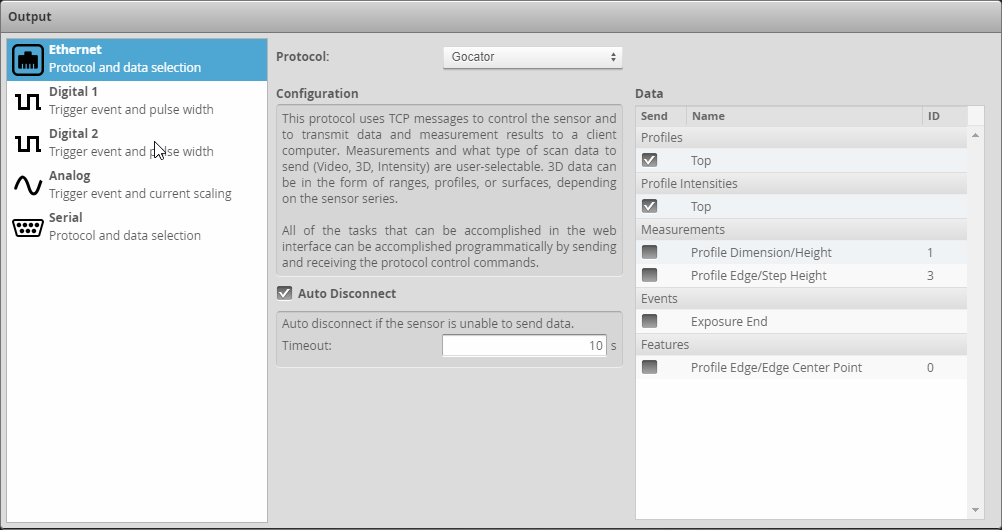Click the Digital 2 pulse icon
Screen dimensions: 1002x530
[x=28, y=143]
